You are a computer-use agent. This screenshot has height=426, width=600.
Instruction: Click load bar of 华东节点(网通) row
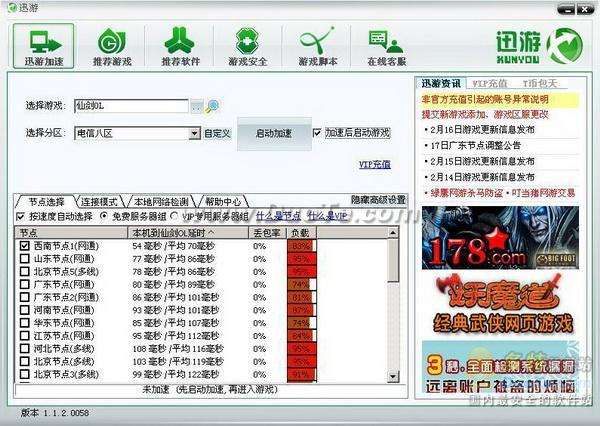[302, 323]
